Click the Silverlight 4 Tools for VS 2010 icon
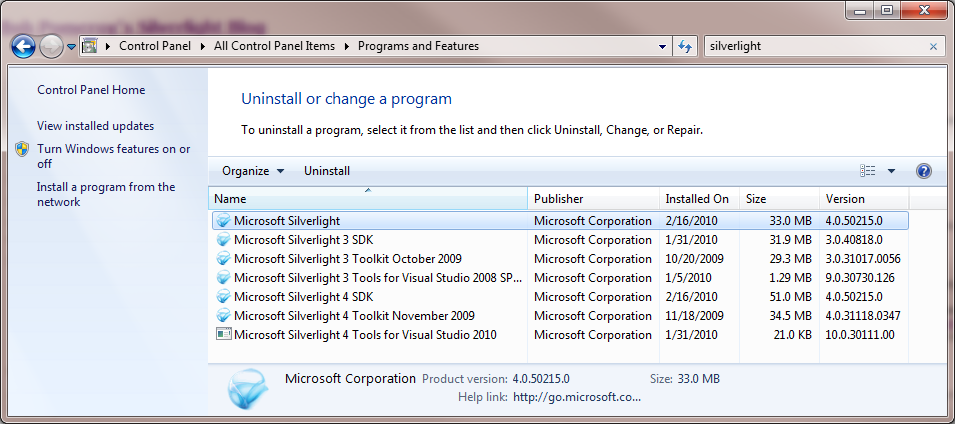Viewport: 955px width, 424px height. tap(224, 334)
